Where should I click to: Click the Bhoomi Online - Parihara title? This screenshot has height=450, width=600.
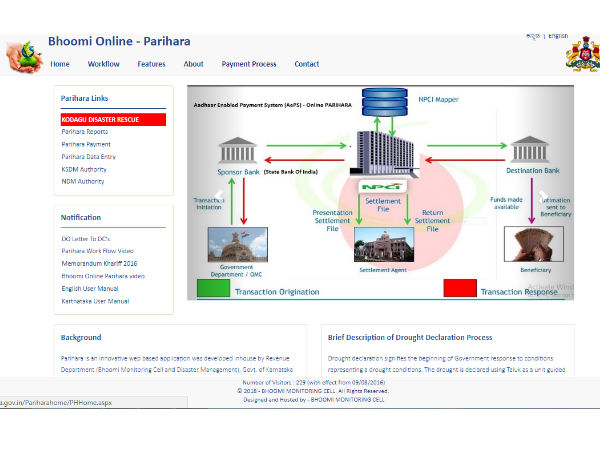click(119, 41)
